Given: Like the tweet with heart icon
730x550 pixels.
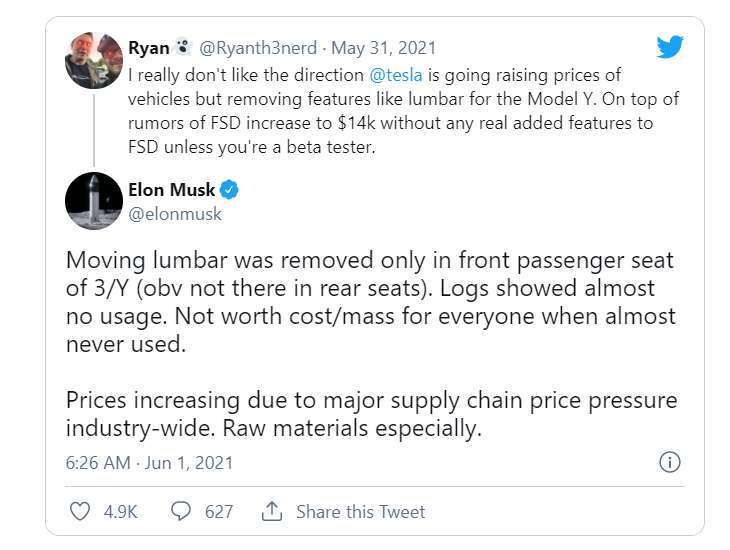Looking at the screenshot, I should (x=80, y=511).
